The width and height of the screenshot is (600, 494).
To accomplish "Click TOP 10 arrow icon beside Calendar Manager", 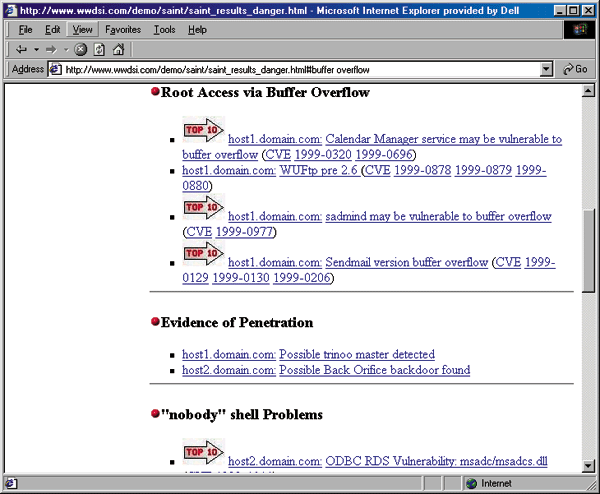I will (203, 131).
